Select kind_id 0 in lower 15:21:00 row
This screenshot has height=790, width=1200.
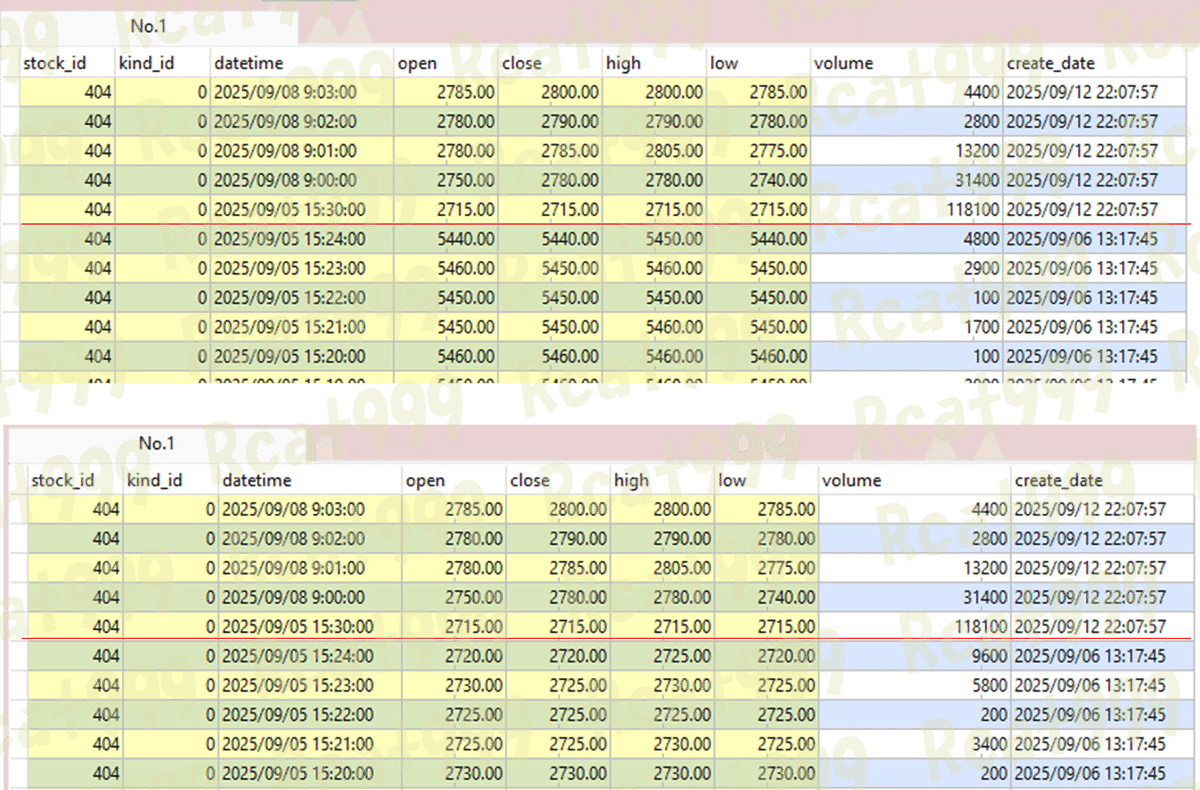point(170,744)
